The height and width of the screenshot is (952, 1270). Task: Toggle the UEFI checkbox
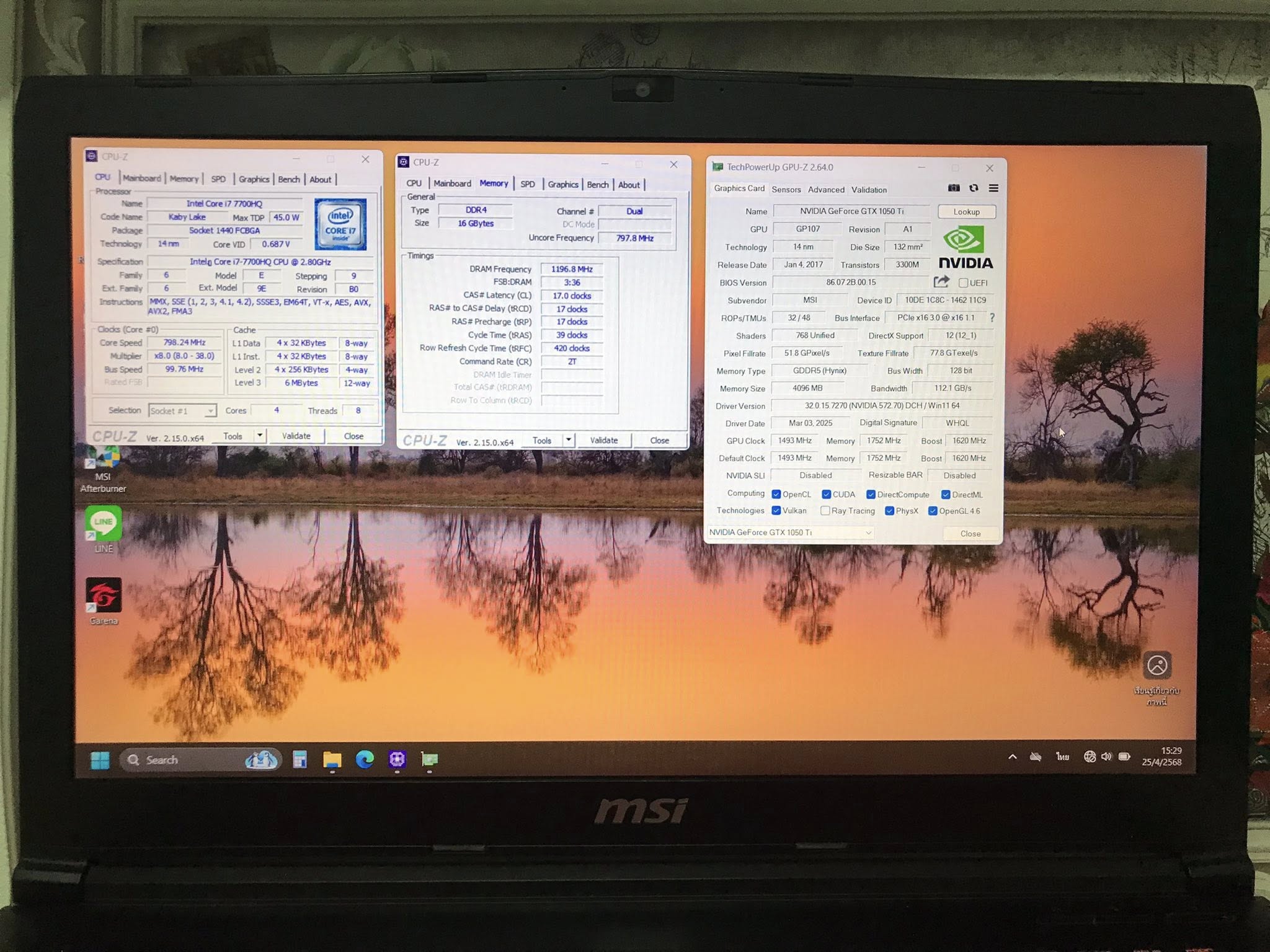pyautogui.click(x=963, y=283)
